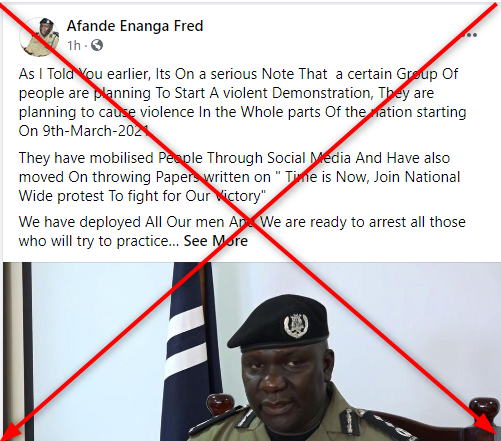Open the police officer photo
This screenshot has width=501, height=441.
coord(252,351)
